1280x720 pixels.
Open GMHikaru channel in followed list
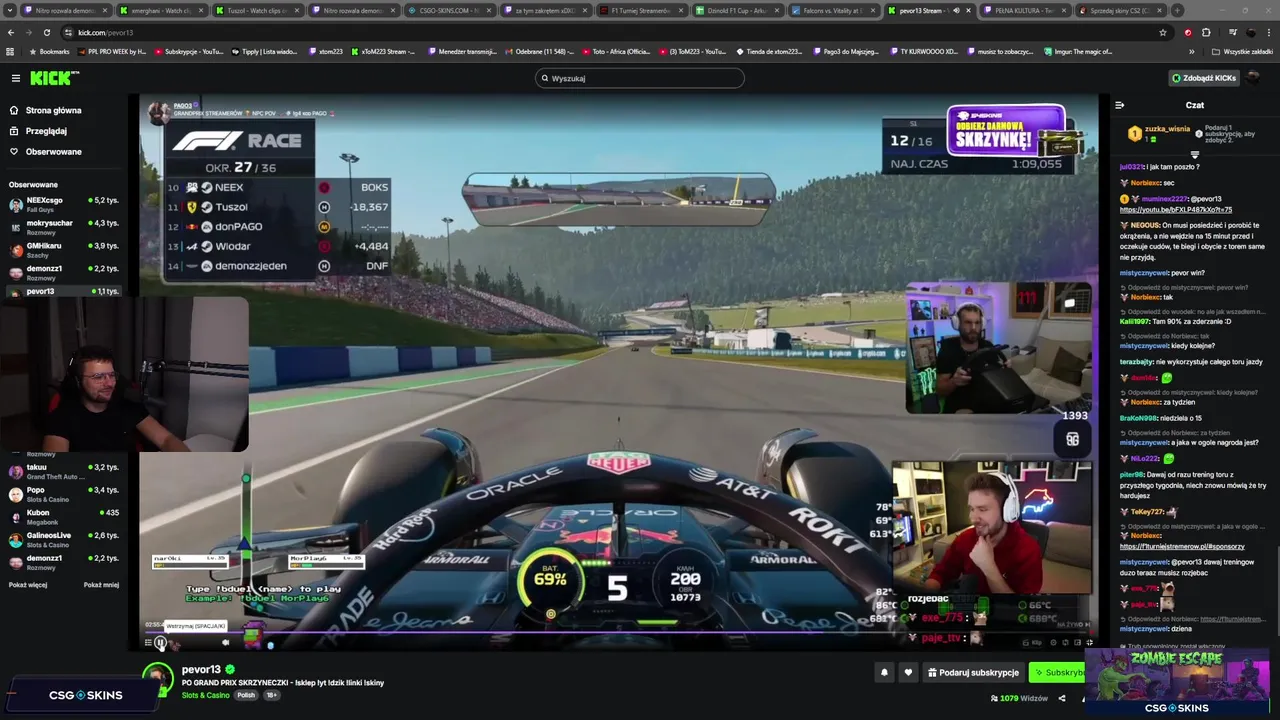pyautogui.click(x=64, y=249)
